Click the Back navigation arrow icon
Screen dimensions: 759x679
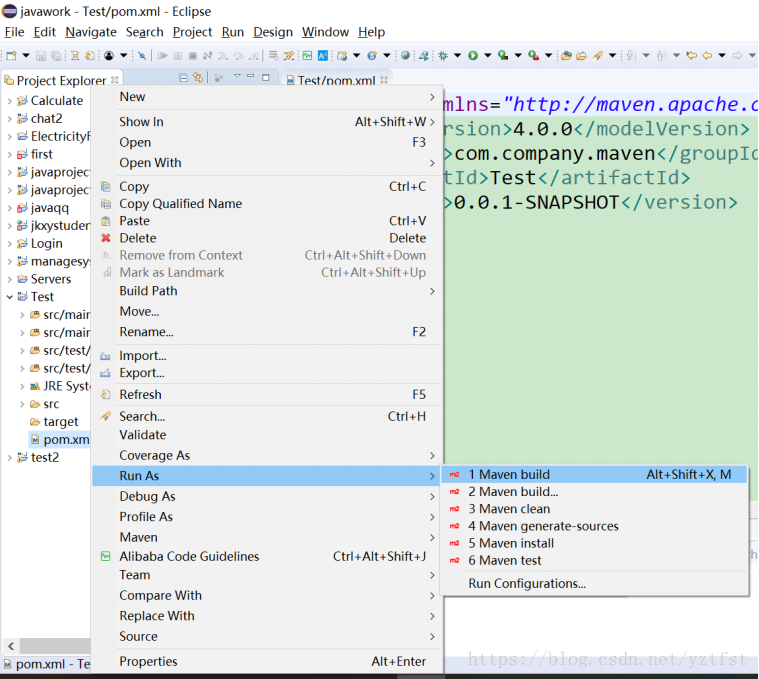(x=707, y=56)
